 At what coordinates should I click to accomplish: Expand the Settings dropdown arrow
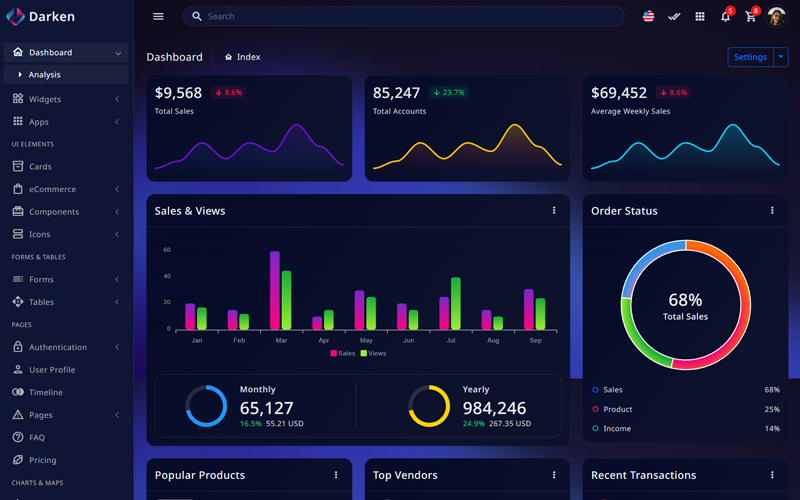click(781, 57)
